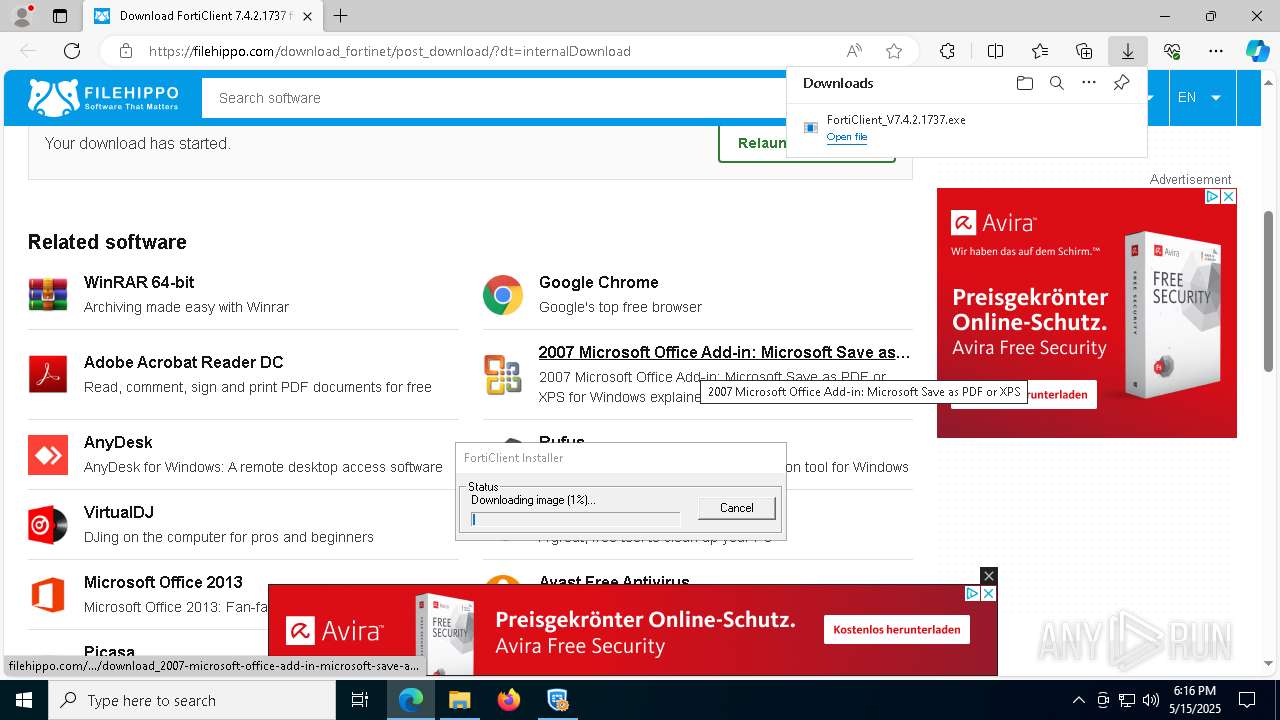This screenshot has height=720, width=1280.
Task: Open FortiClient installer taskbar icon
Action: [x=557, y=700]
